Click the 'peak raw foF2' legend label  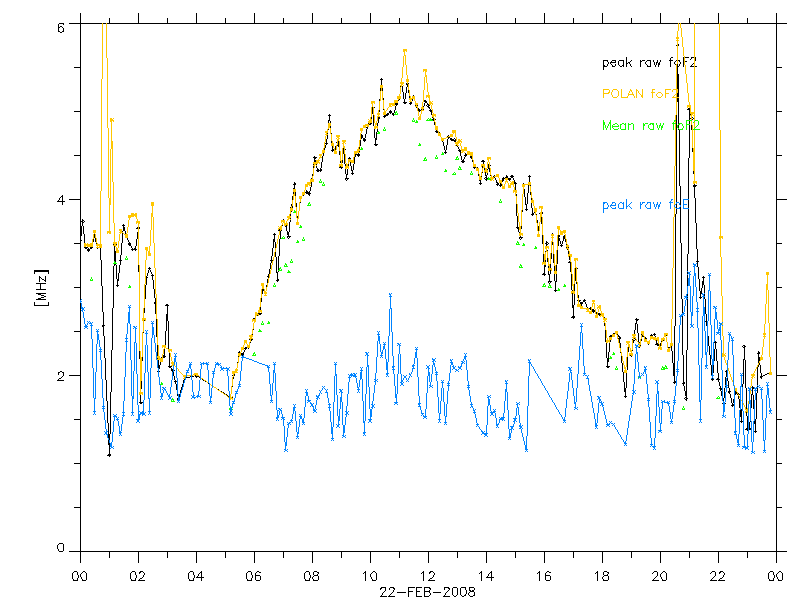pos(649,63)
